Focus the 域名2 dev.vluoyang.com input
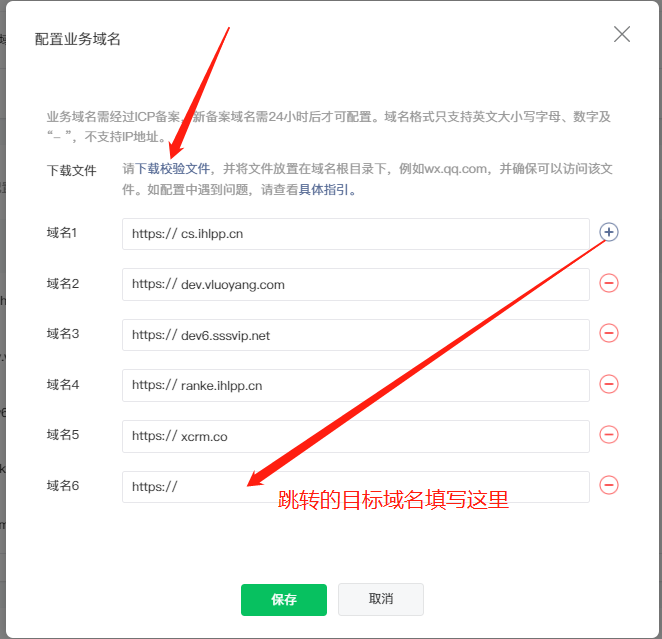The width and height of the screenshot is (662, 639). [x=356, y=284]
